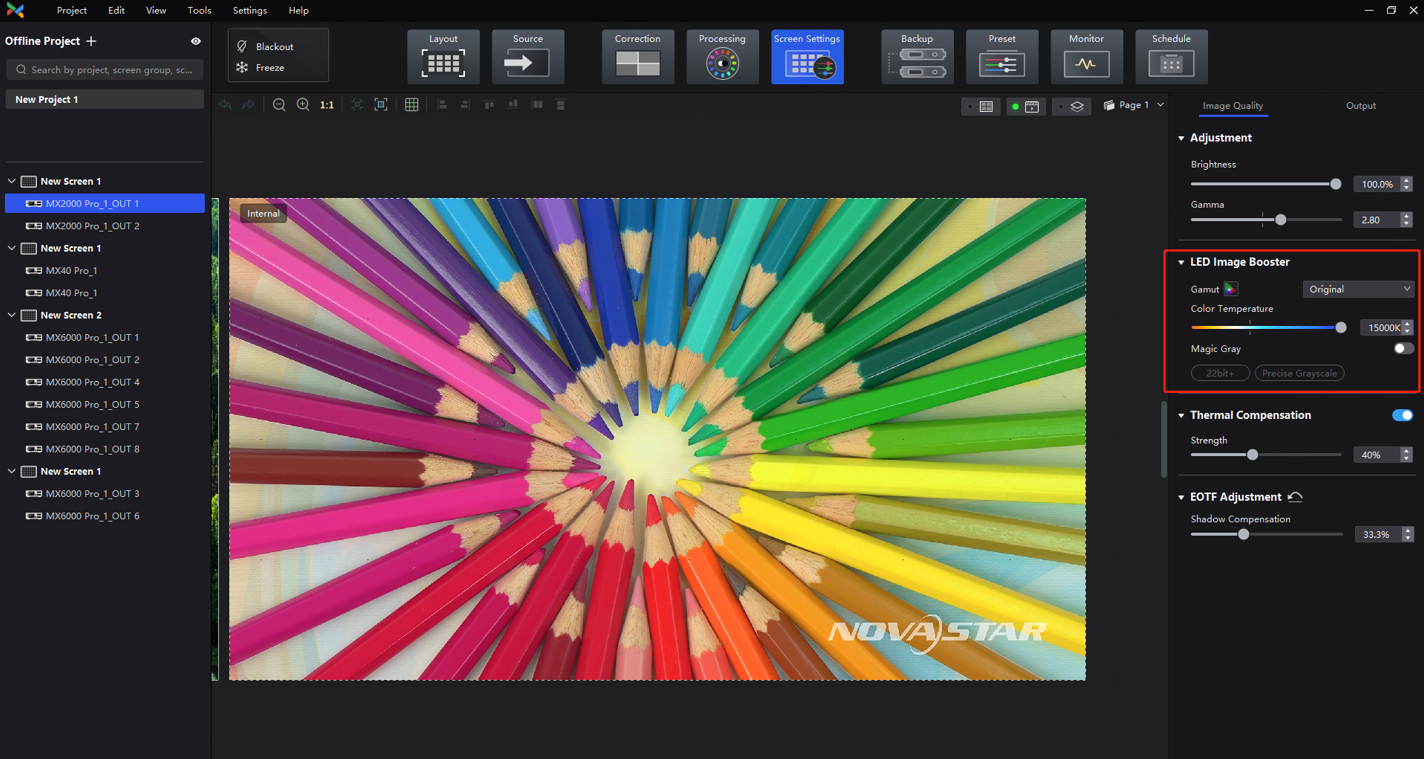Click the Gamma value stepper arrows

1407,219
